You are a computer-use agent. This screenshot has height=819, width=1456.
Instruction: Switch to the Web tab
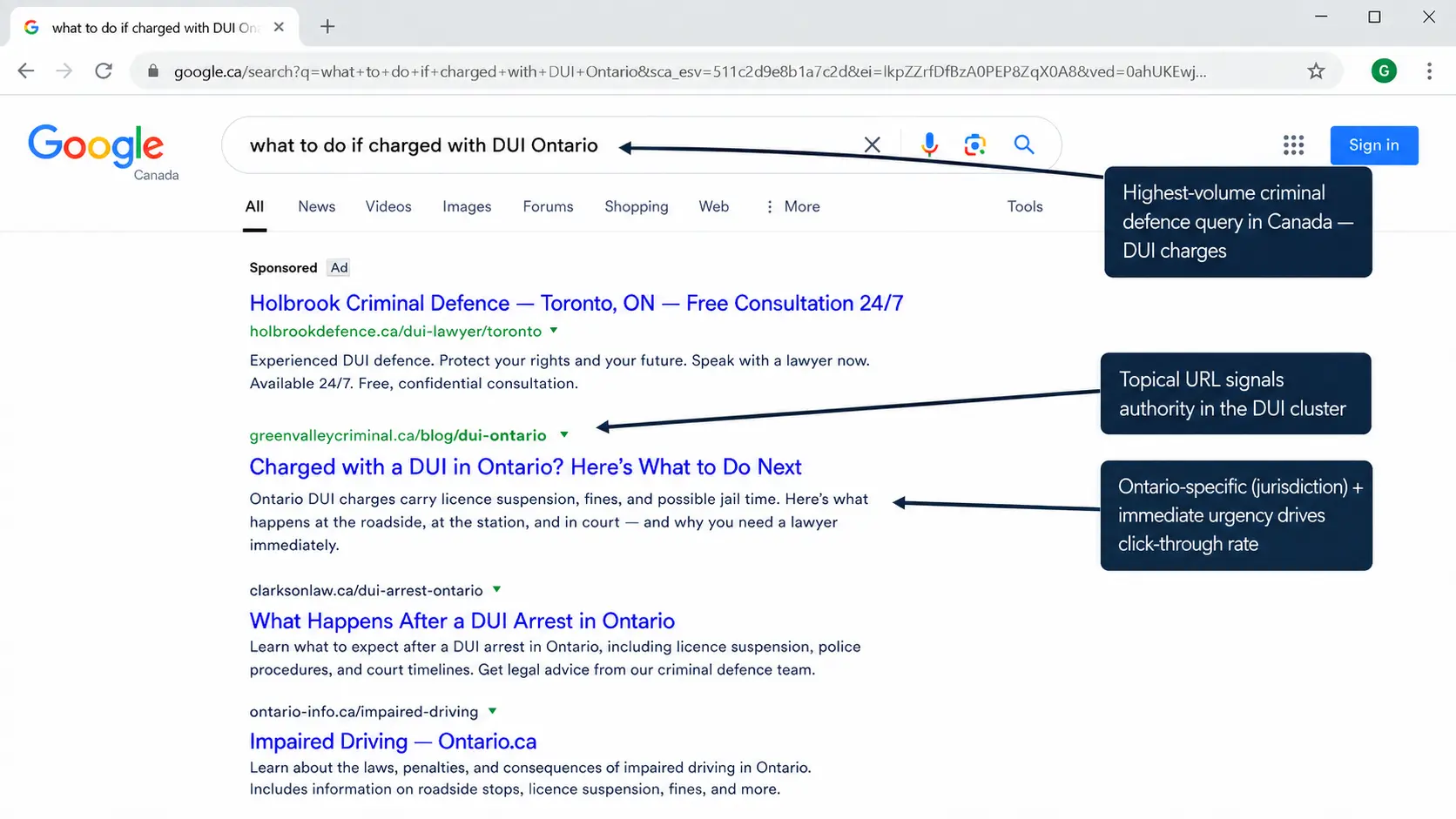click(x=714, y=207)
